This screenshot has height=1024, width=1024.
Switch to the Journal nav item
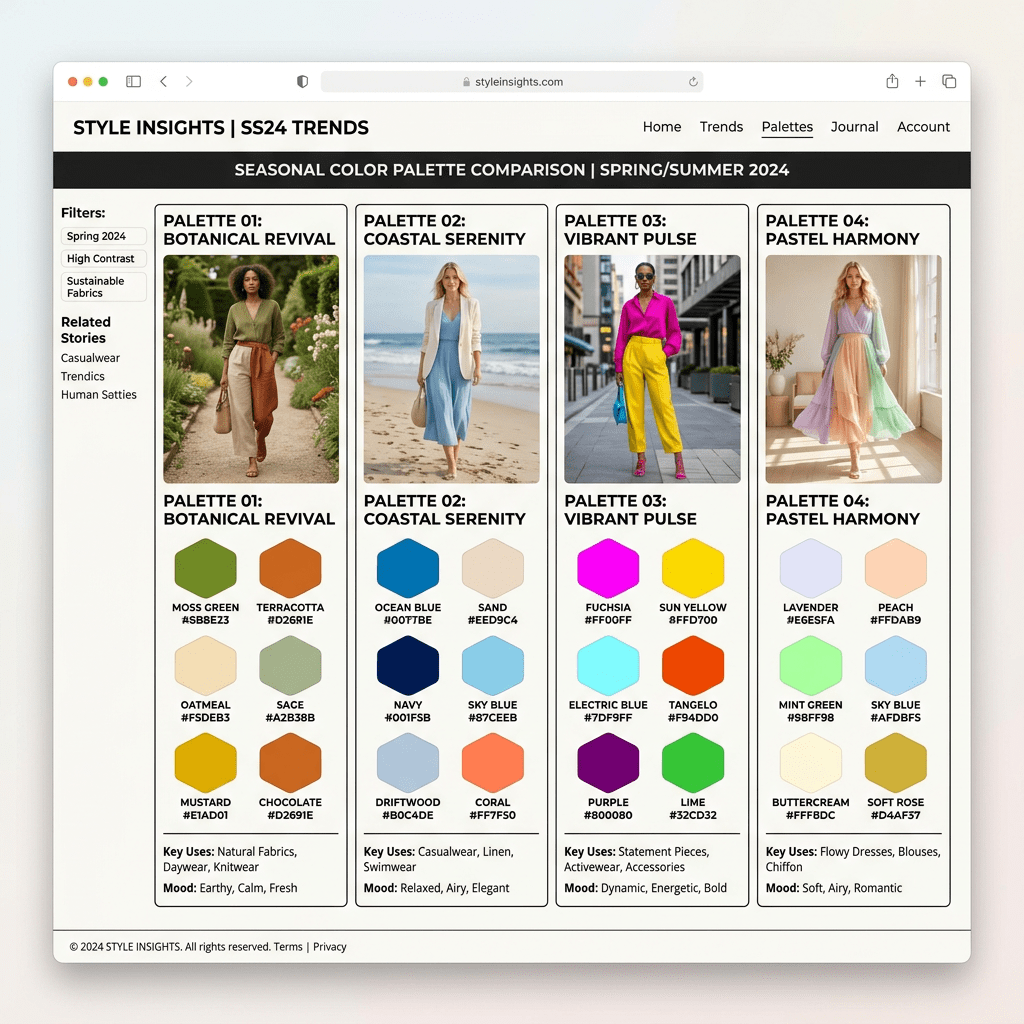click(x=854, y=127)
